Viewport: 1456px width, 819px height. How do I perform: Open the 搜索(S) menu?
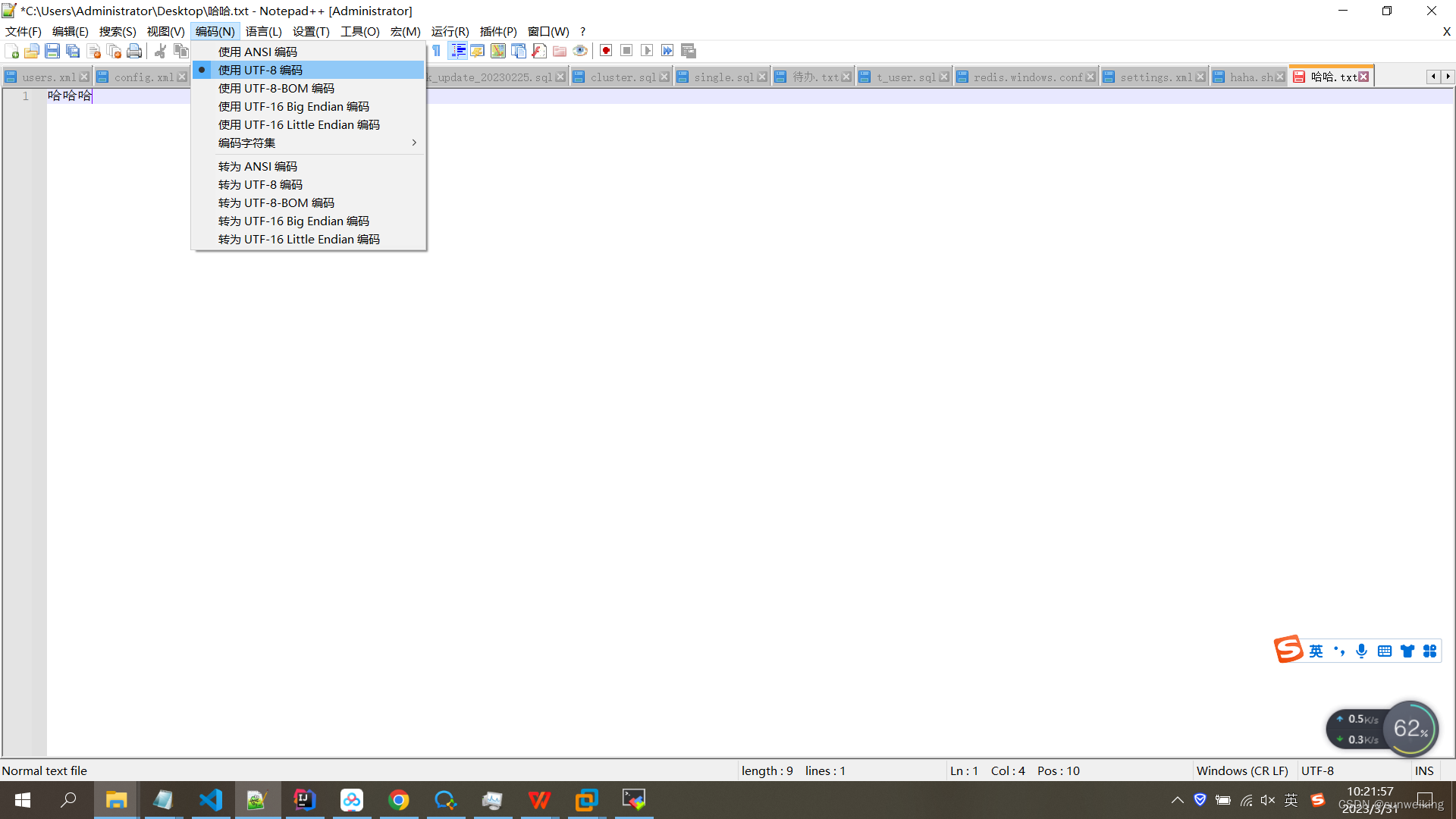coord(118,31)
